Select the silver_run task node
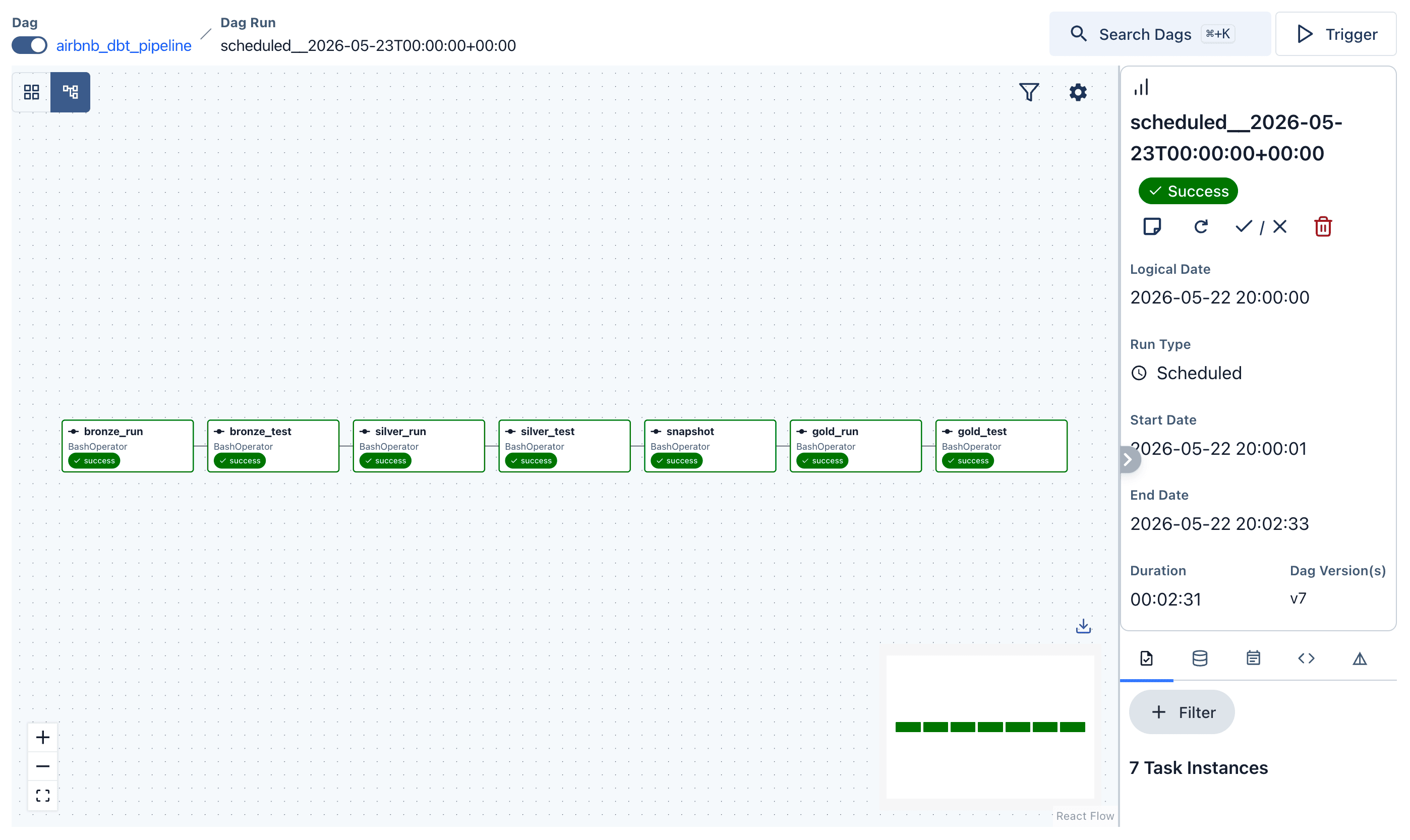Screen dimensions: 1410x840 pyautogui.click(x=419, y=446)
